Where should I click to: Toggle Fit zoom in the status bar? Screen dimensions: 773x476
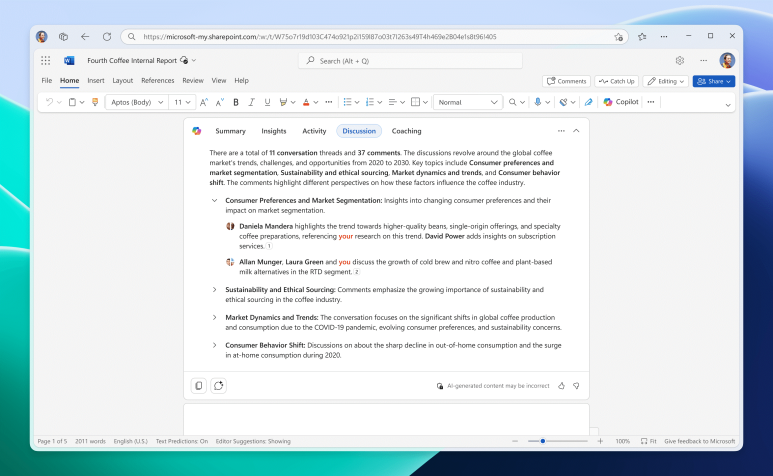point(649,441)
